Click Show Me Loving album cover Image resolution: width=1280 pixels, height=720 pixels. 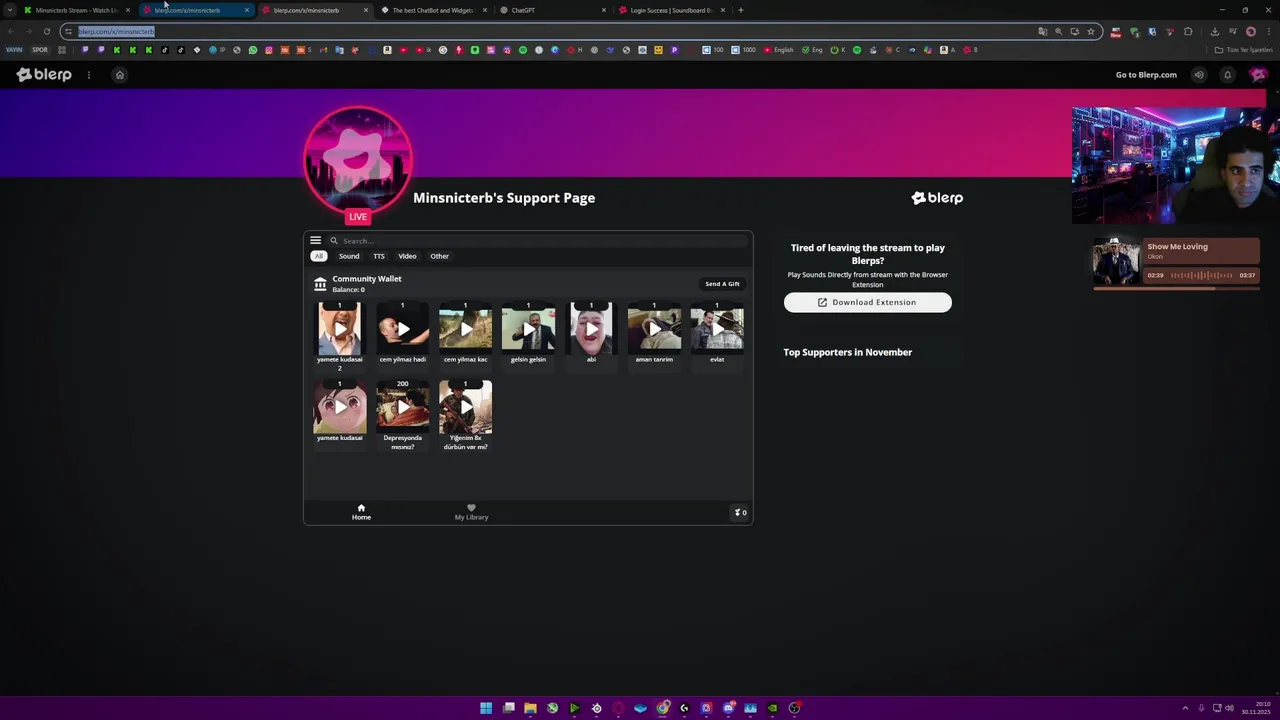[x=1116, y=262]
